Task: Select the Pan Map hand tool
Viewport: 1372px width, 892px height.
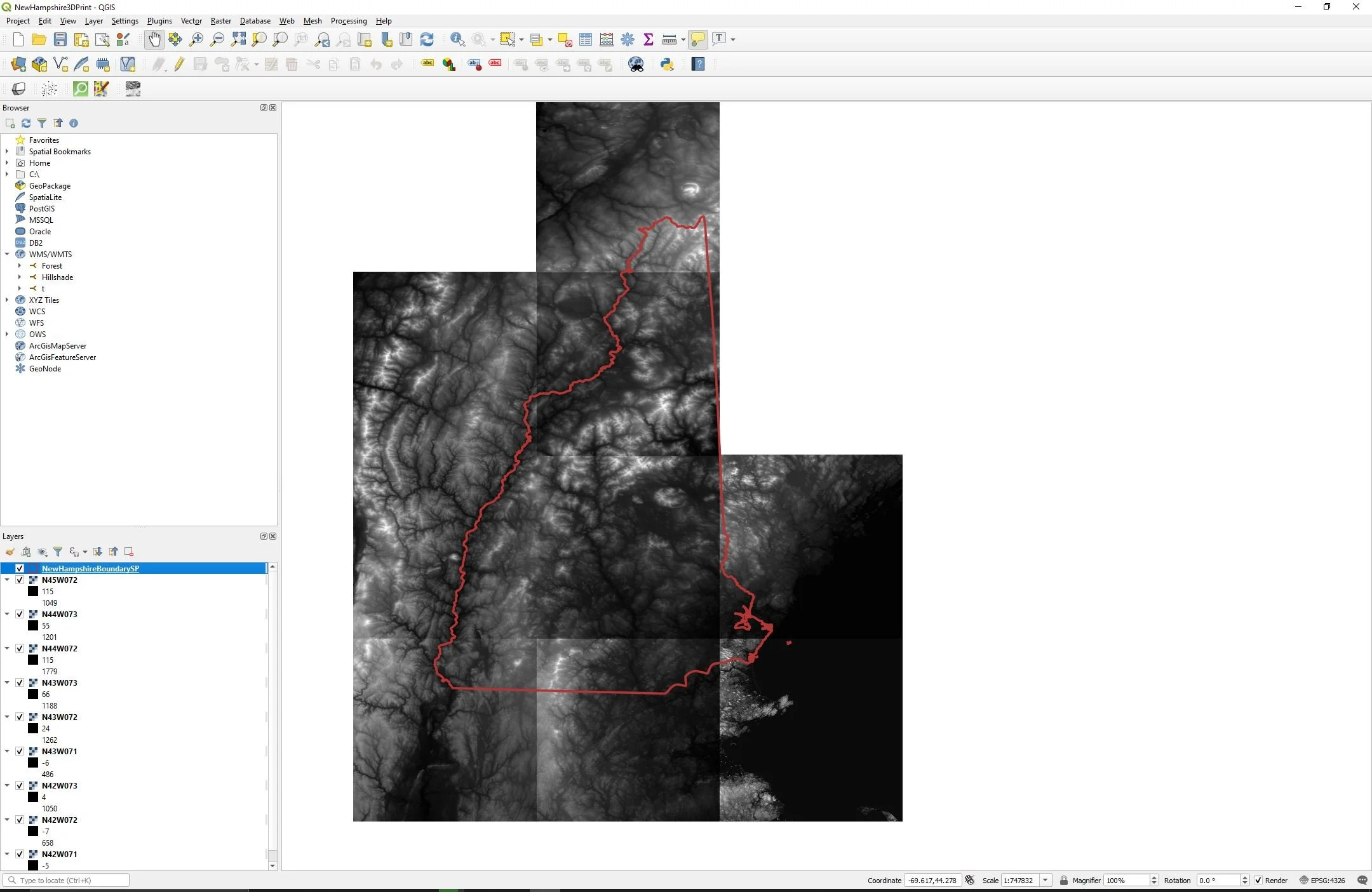Action: point(154,39)
